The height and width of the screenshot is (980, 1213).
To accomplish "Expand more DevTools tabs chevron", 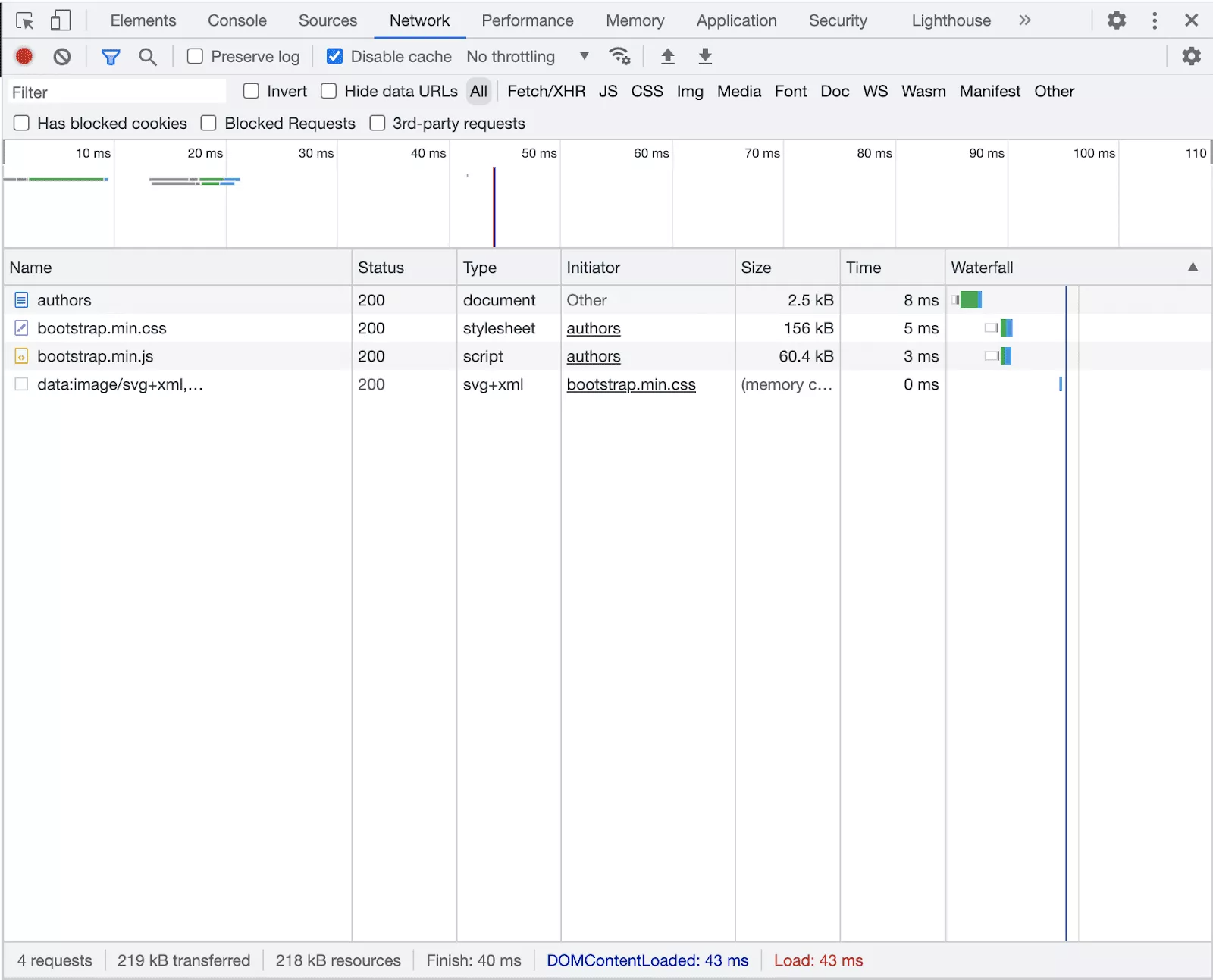I will click(x=1025, y=20).
